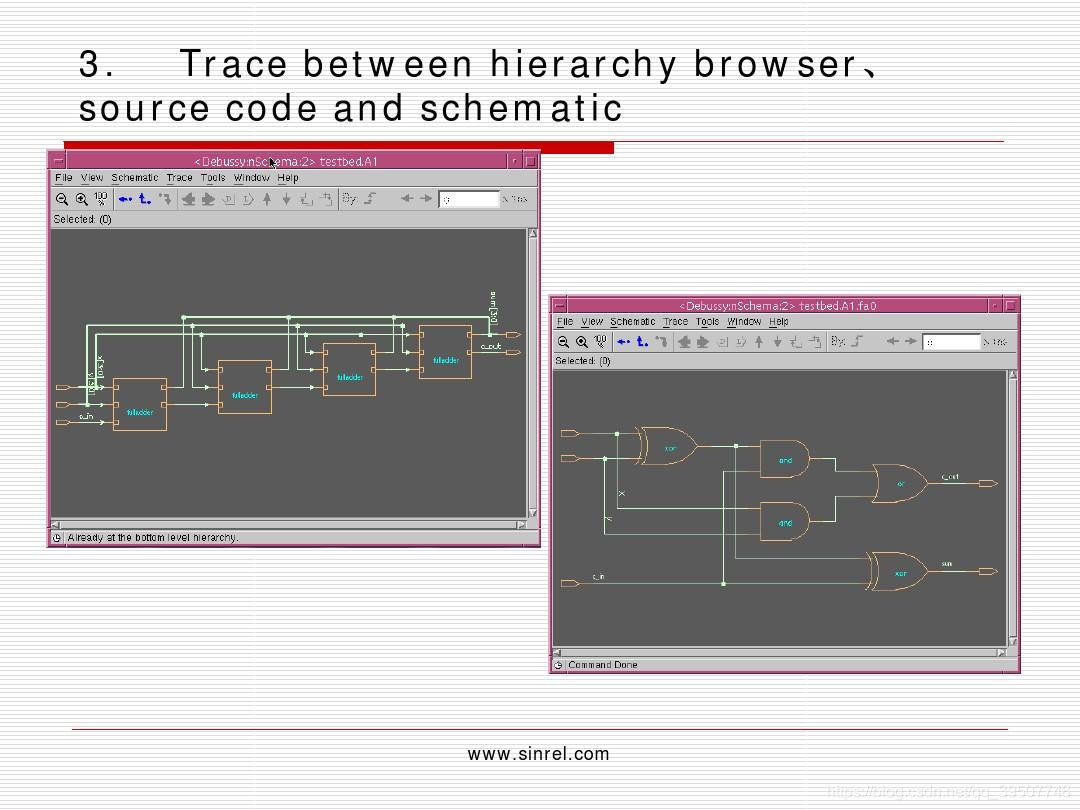1080x810 pixels.
Task: Select the leftmost fulladder block in testbed.A1
Action: point(140,404)
